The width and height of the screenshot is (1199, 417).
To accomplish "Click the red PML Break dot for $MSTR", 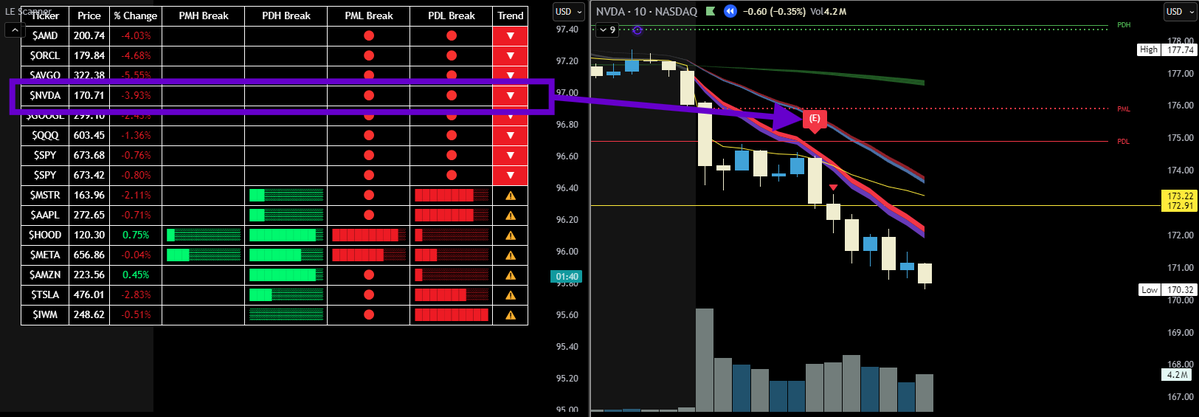I will [x=369, y=195].
